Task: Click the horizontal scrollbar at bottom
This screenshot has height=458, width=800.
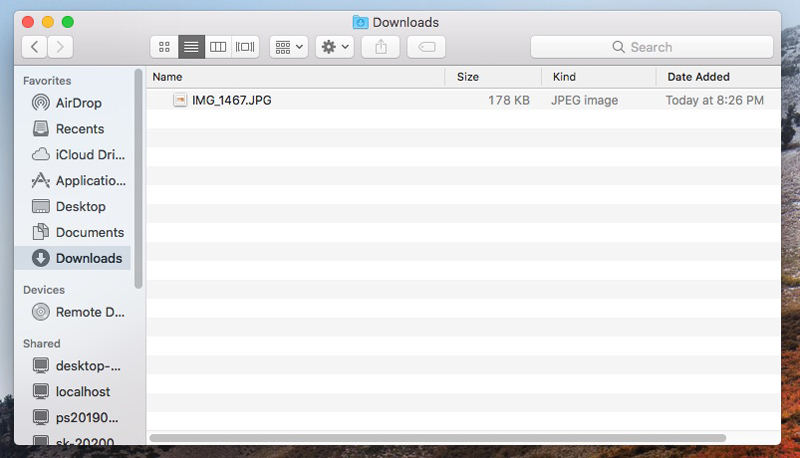Action: 438,438
